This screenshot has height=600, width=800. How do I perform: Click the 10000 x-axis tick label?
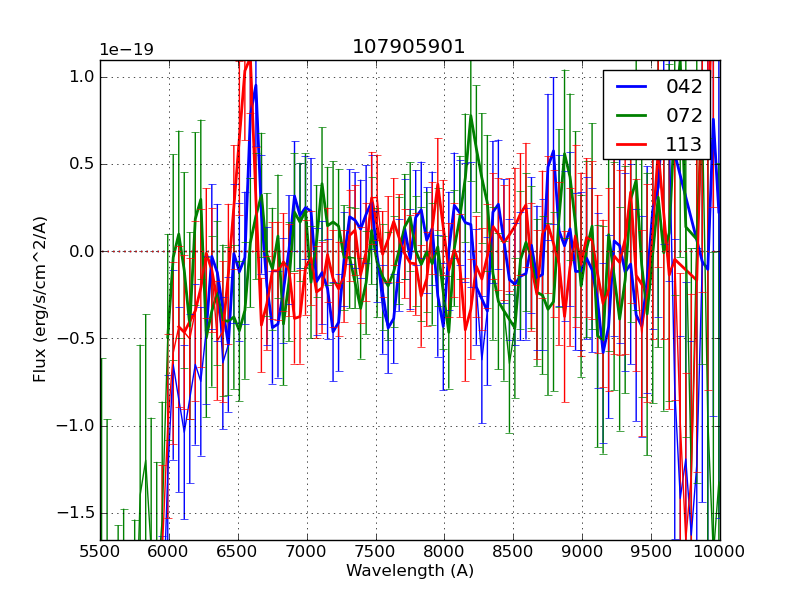tap(720, 552)
